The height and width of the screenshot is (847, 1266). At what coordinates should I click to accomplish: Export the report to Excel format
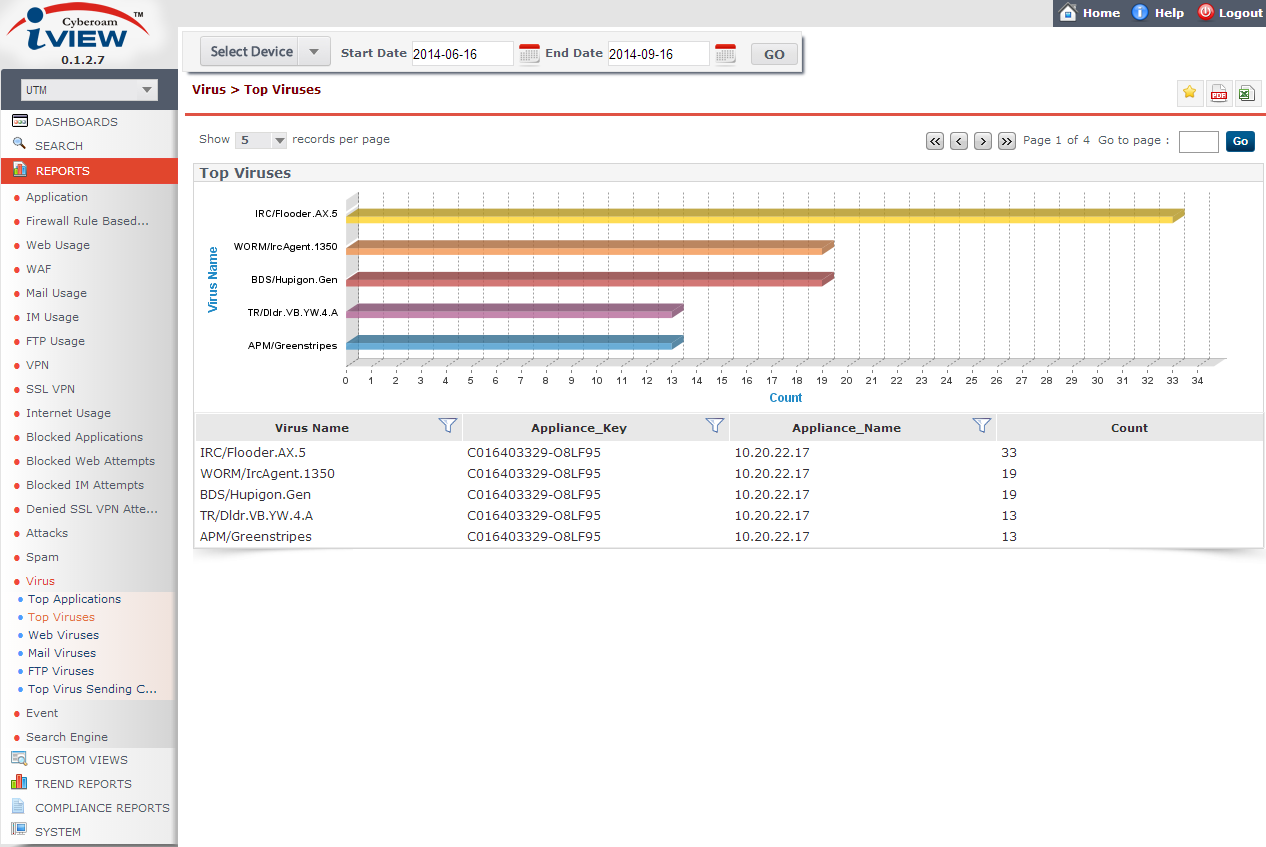[x=1246, y=92]
